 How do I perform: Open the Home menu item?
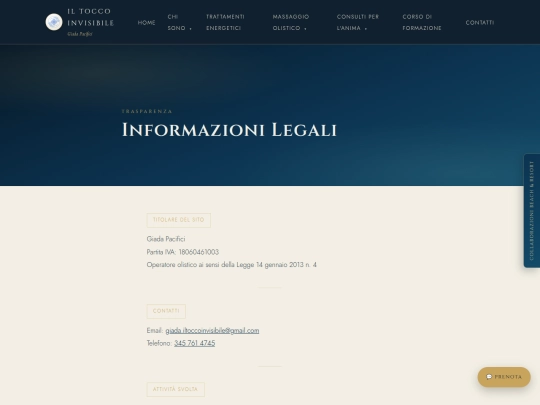(146, 22)
